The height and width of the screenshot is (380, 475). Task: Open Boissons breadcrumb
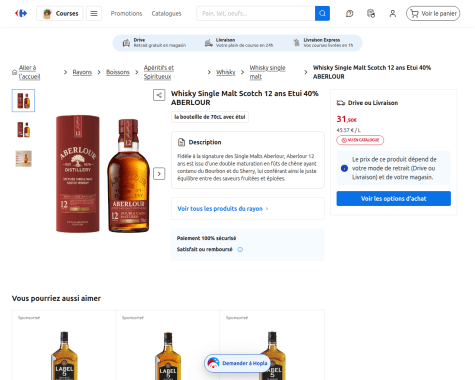118,72
